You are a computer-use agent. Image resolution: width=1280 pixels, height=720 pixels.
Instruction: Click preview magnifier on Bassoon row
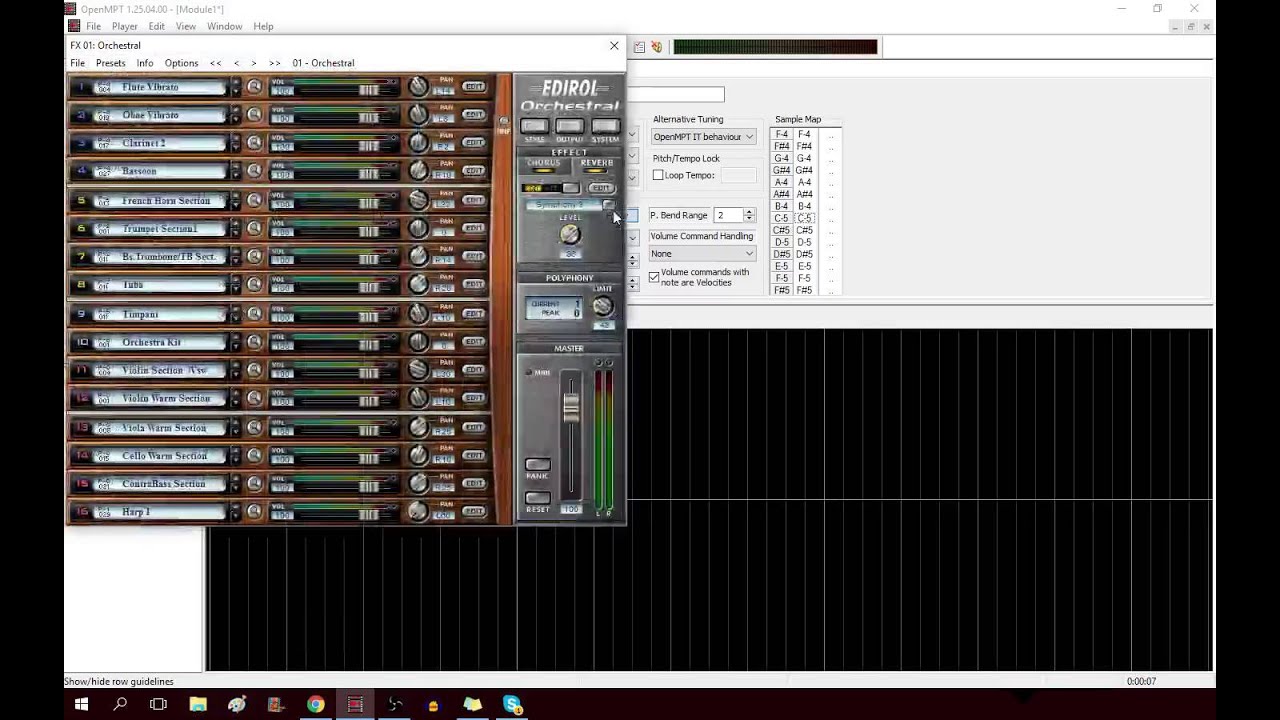[x=254, y=171]
